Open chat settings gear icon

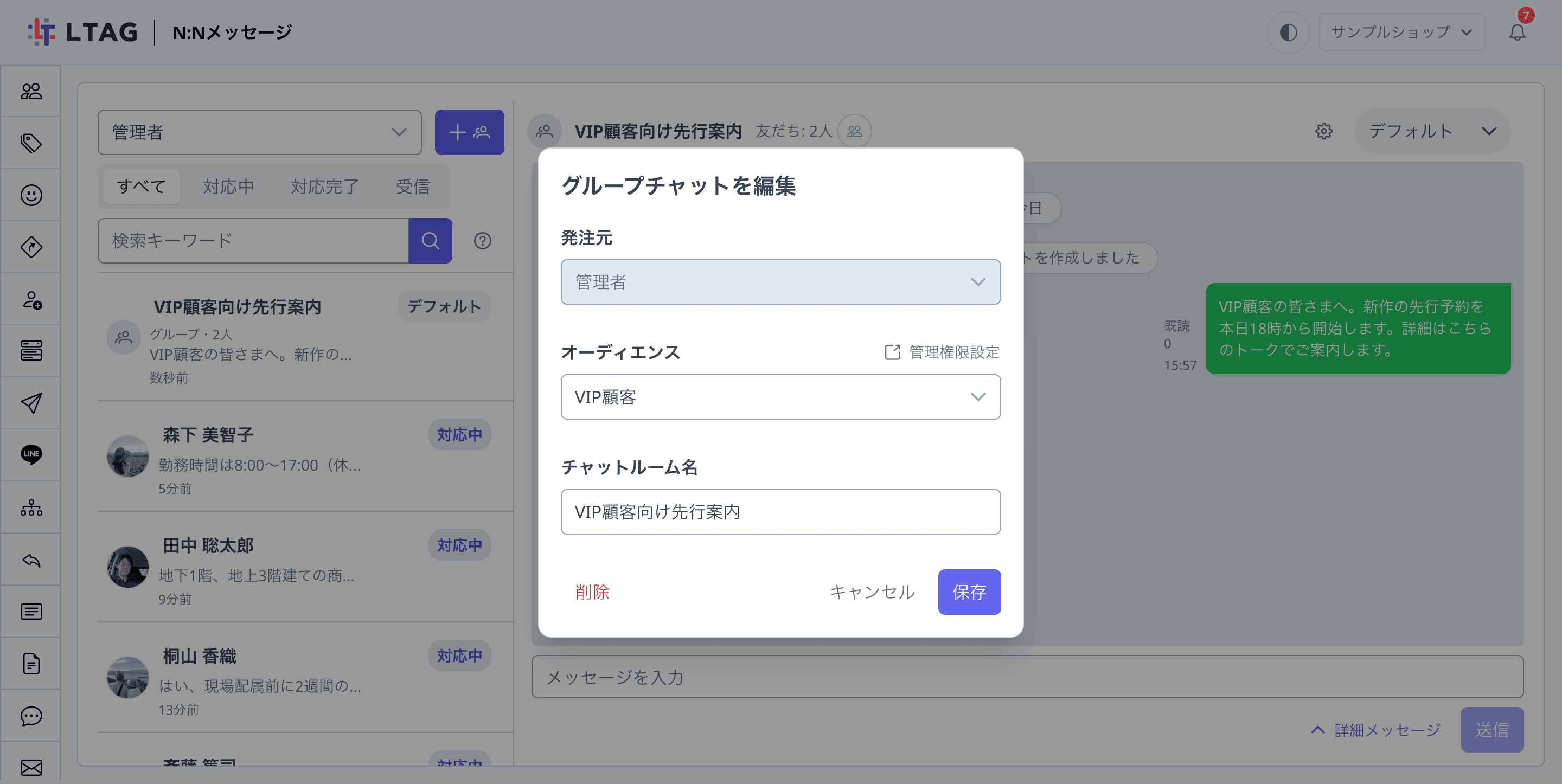pyautogui.click(x=1324, y=131)
